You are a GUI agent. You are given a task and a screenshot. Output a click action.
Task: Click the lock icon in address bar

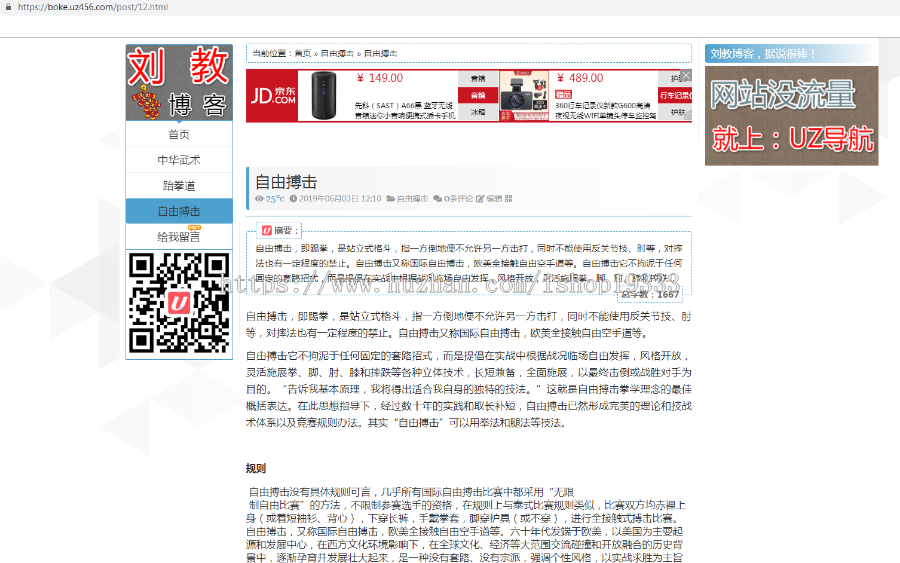(8, 7)
